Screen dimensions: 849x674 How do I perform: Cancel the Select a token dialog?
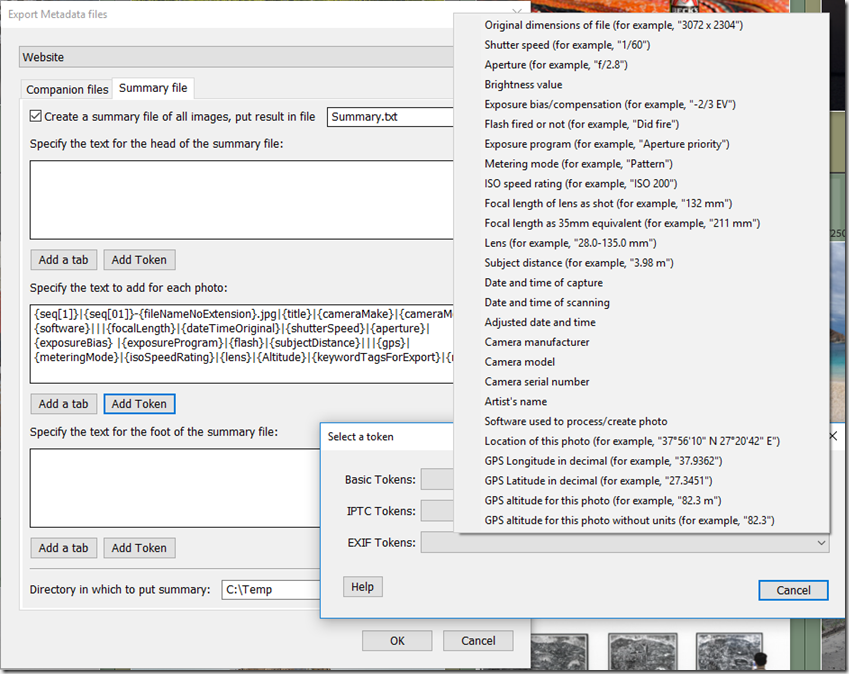click(x=793, y=590)
